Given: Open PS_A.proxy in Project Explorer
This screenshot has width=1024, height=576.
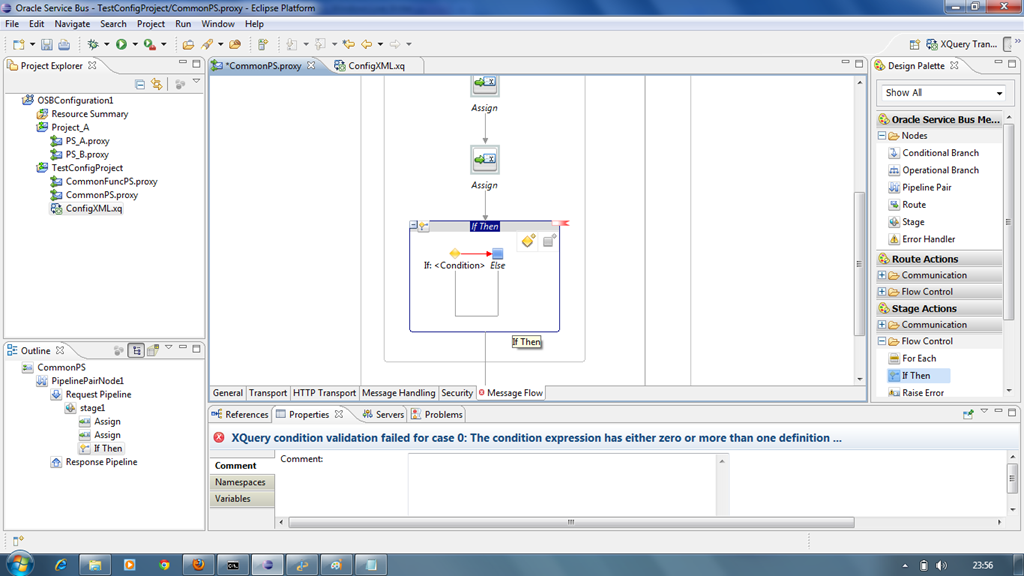Looking at the screenshot, I should pos(87,141).
